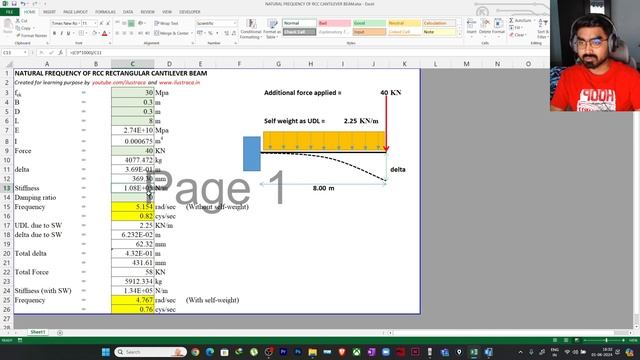Activate the Format Painter tool

click(31, 36)
